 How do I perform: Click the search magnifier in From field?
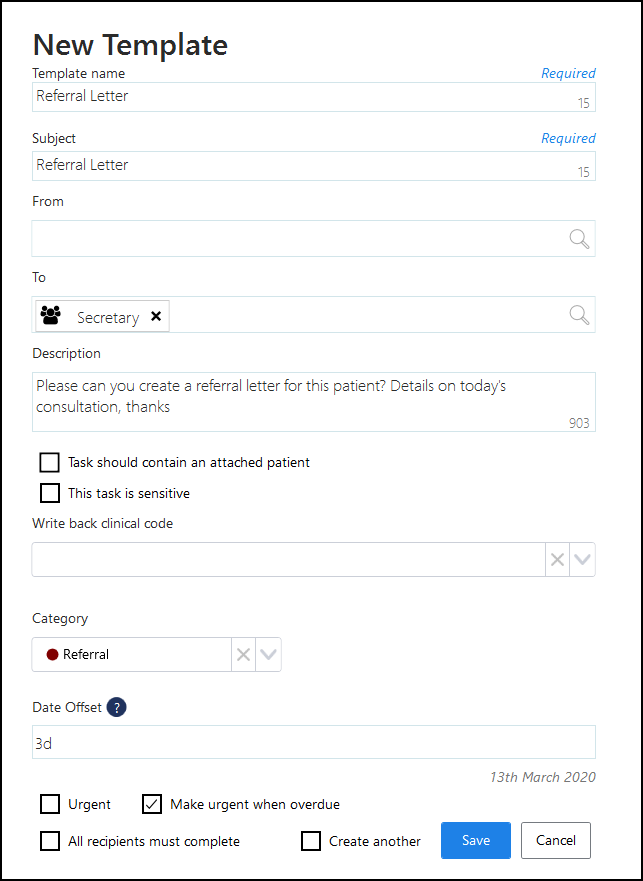point(579,238)
